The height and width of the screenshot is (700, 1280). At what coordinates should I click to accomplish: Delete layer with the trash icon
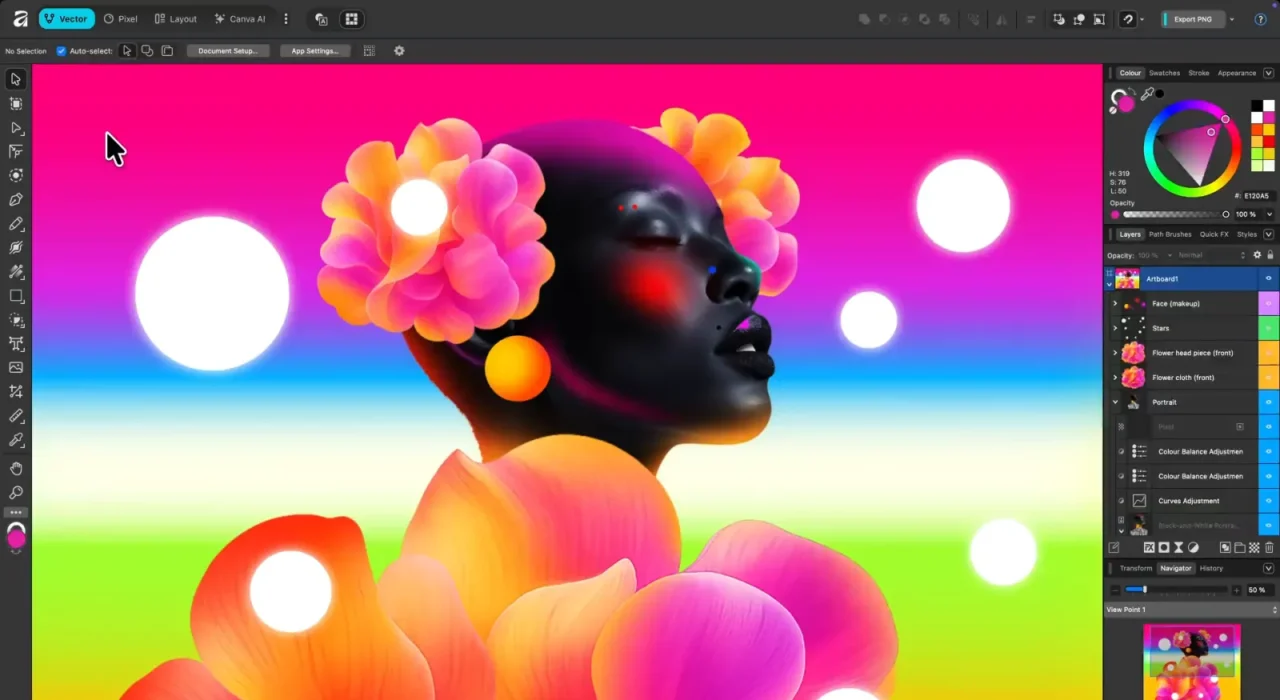pyautogui.click(x=1270, y=547)
